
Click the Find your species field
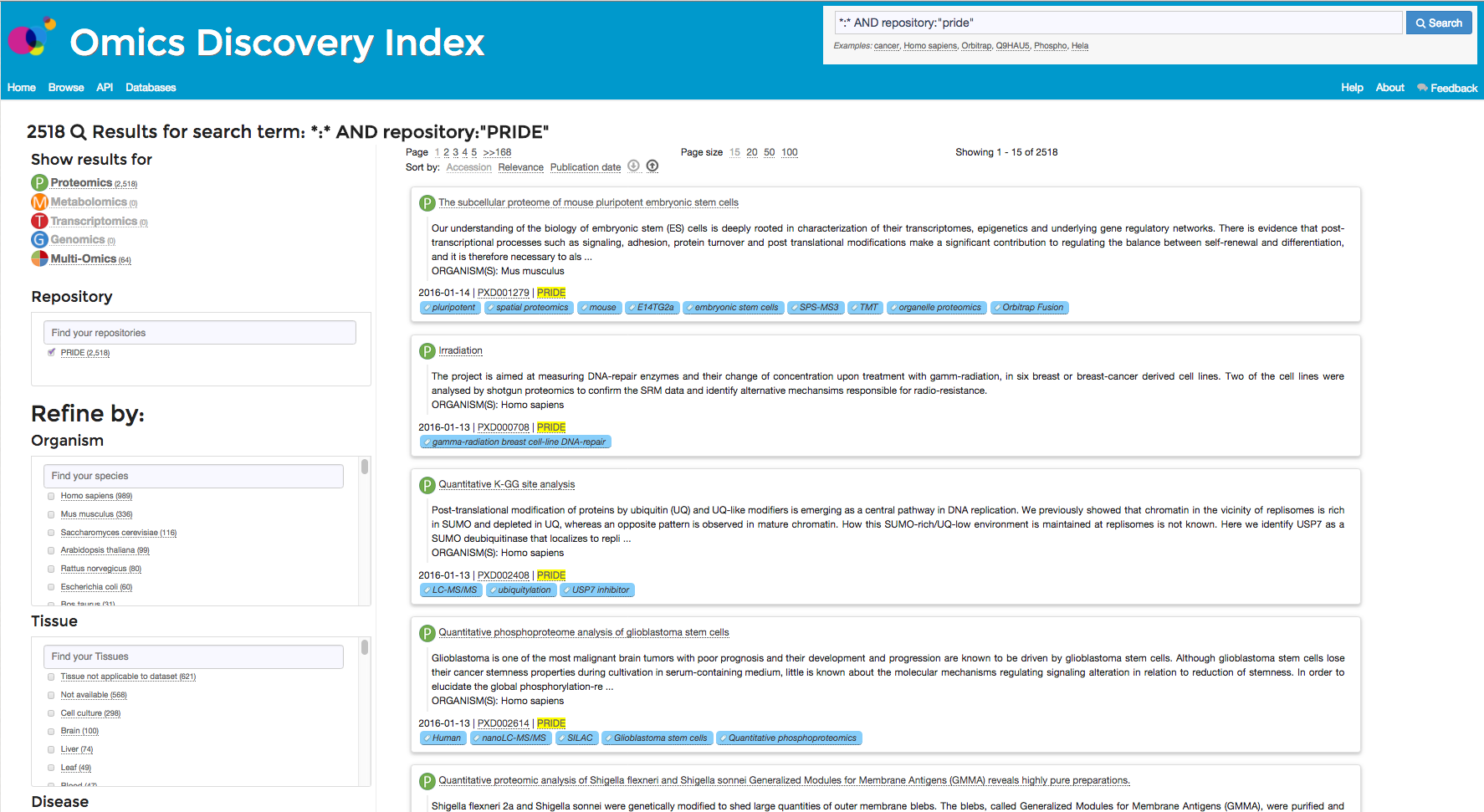tap(193, 476)
